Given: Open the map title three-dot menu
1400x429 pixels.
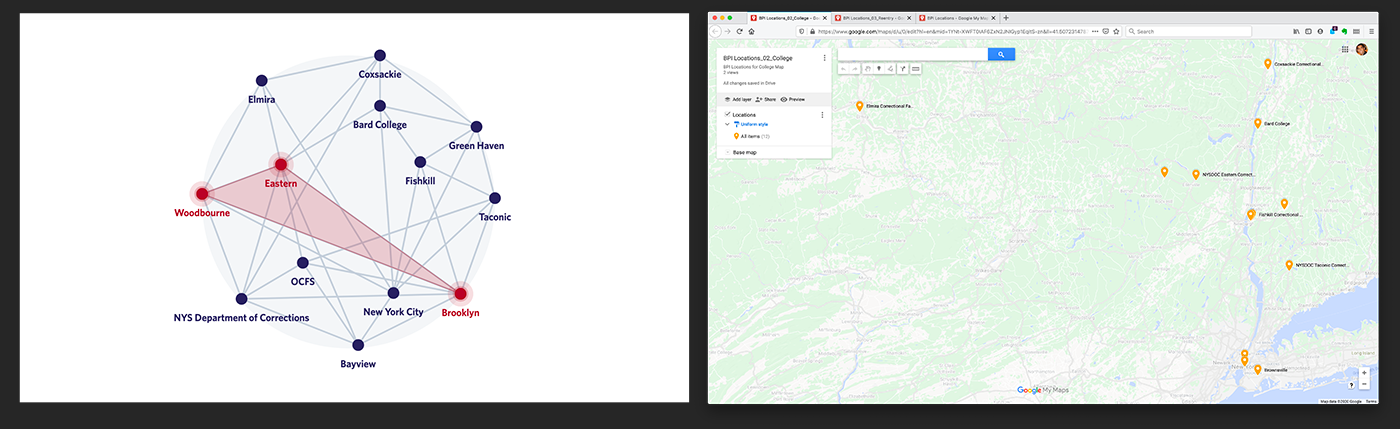Looking at the screenshot, I should click(824, 58).
